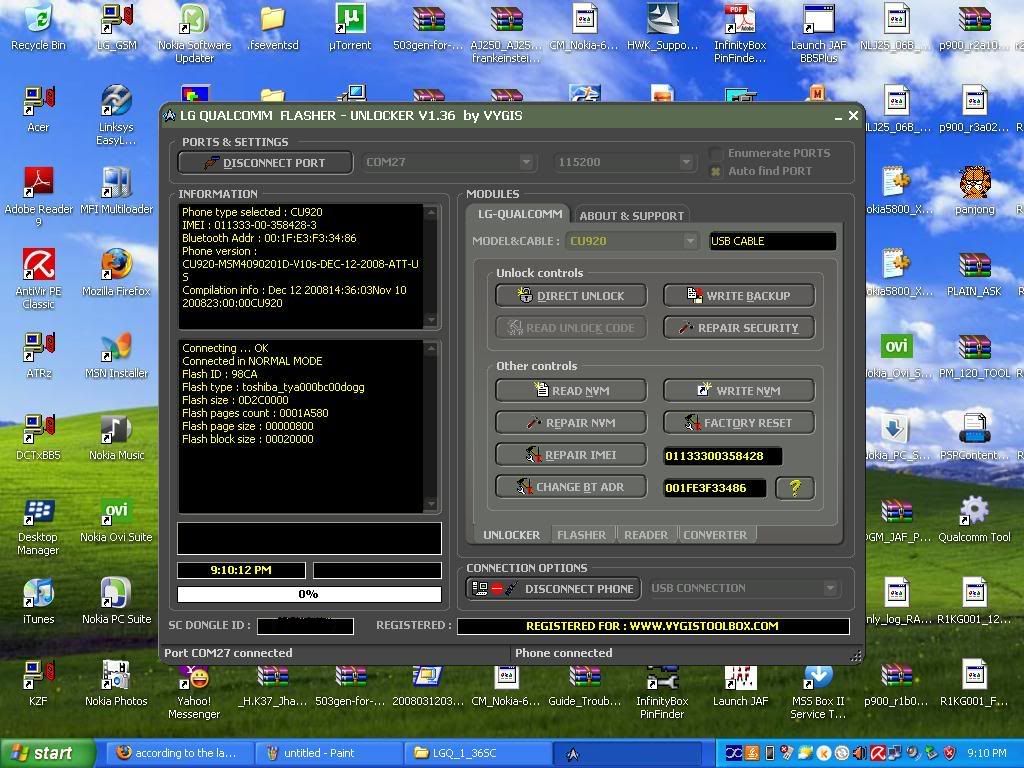Image resolution: width=1024 pixels, height=768 pixels.
Task: Open the READER tab
Action: (x=646, y=535)
